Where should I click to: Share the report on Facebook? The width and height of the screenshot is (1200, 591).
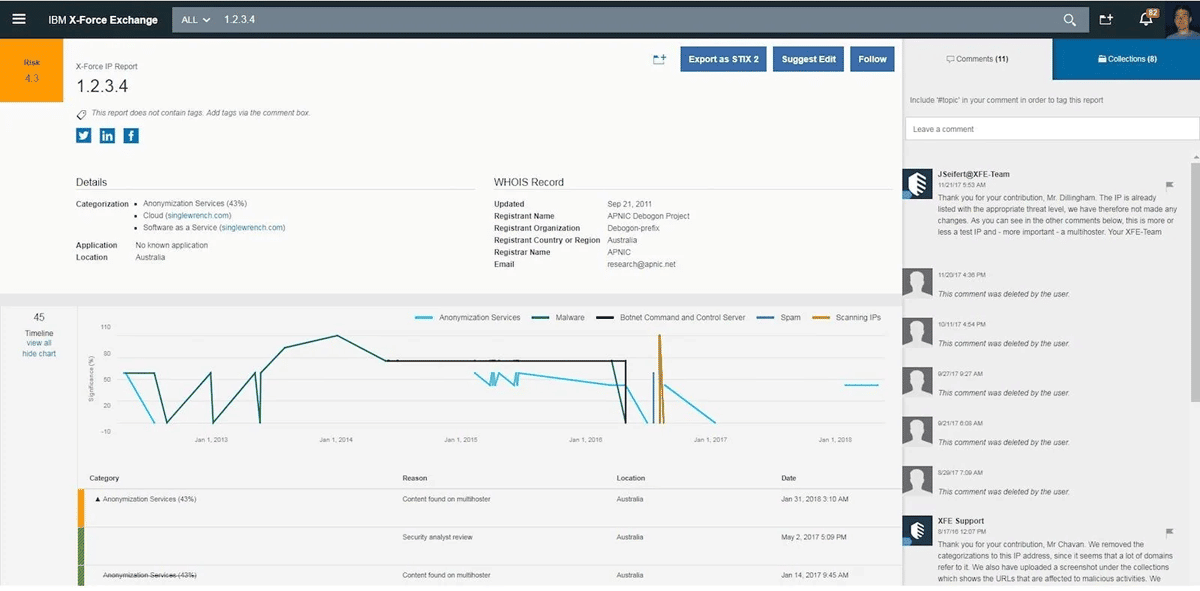131,136
